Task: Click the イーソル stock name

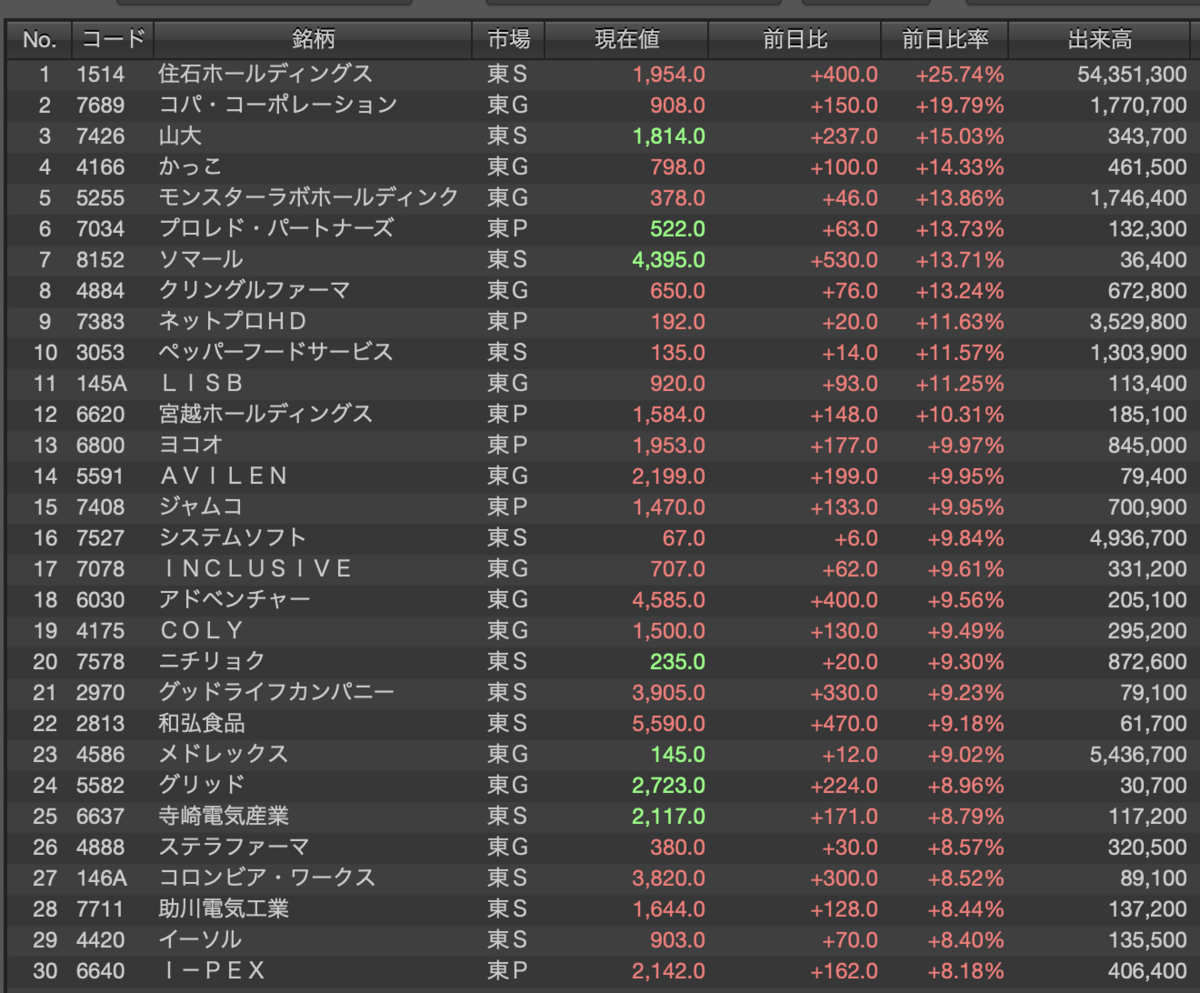Action: [200, 940]
